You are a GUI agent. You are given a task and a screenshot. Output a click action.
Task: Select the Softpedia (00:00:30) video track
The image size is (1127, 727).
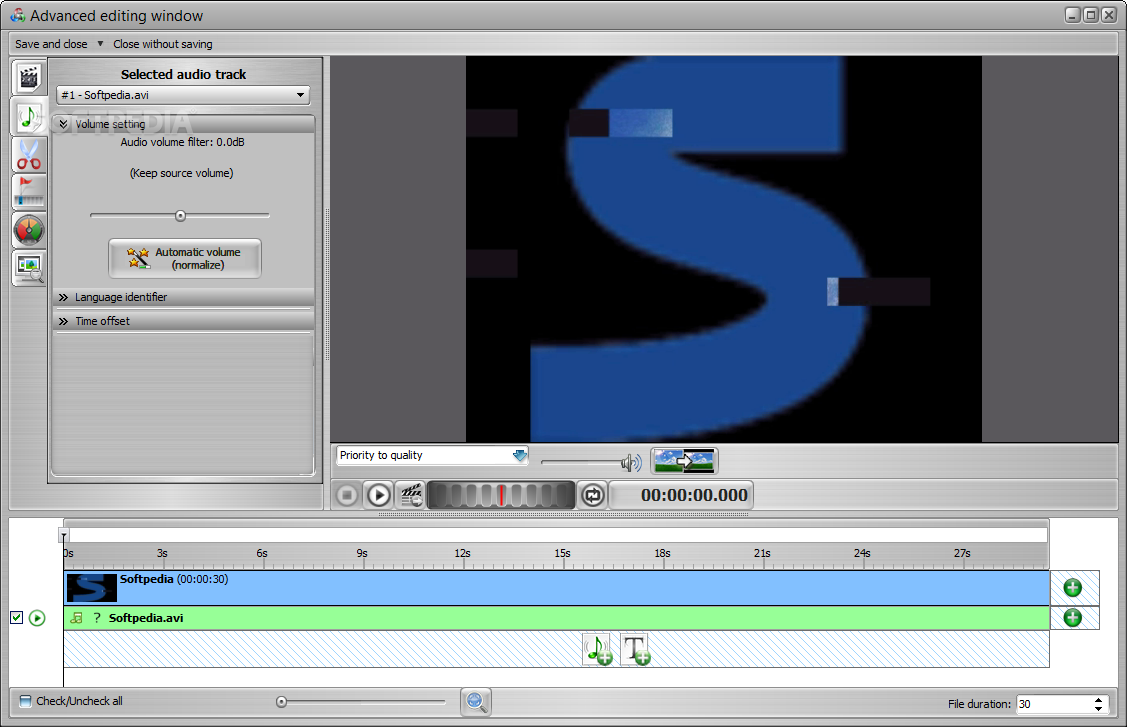point(557,588)
